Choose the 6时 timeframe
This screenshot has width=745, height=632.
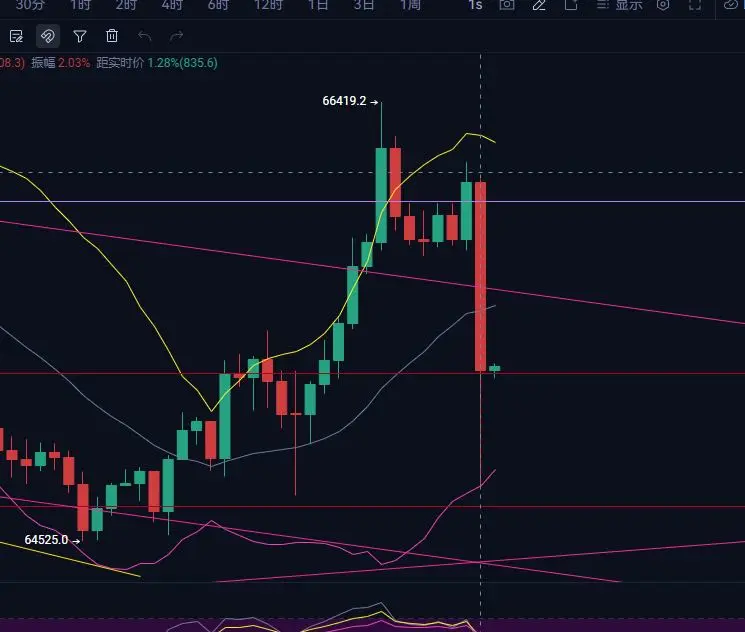[218, 5]
